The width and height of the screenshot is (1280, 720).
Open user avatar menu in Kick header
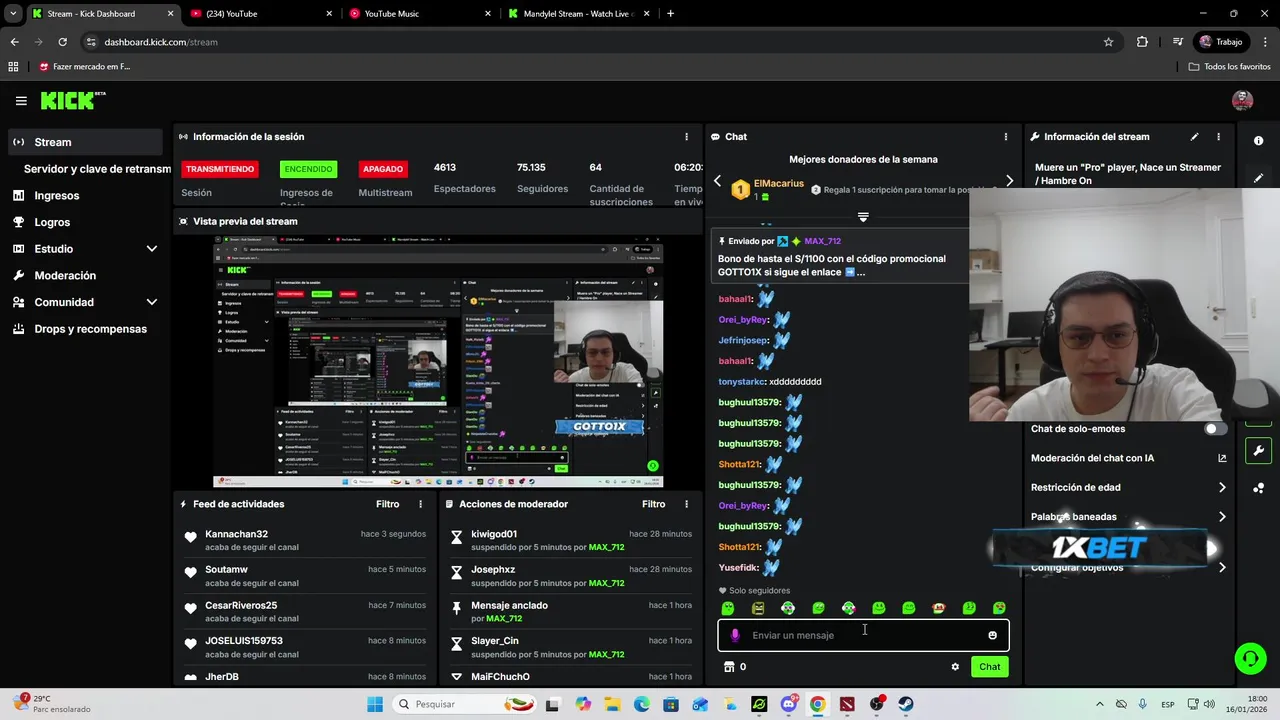[x=1242, y=100]
